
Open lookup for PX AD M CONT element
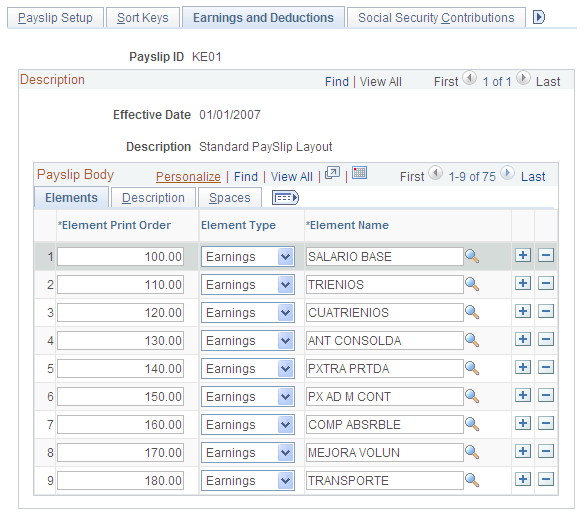click(472, 396)
